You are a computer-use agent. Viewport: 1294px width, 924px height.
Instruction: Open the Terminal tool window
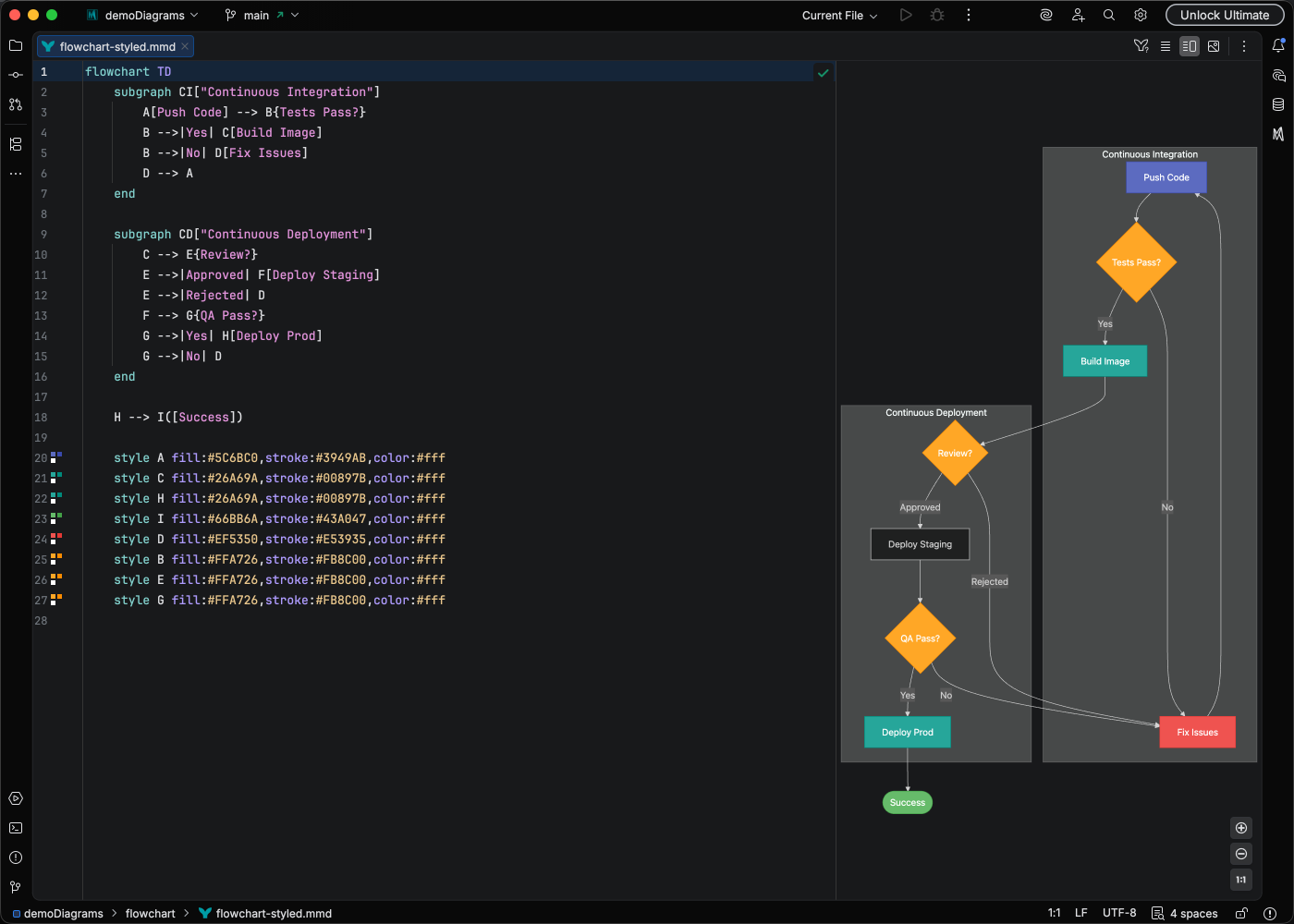(x=16, y=828)
